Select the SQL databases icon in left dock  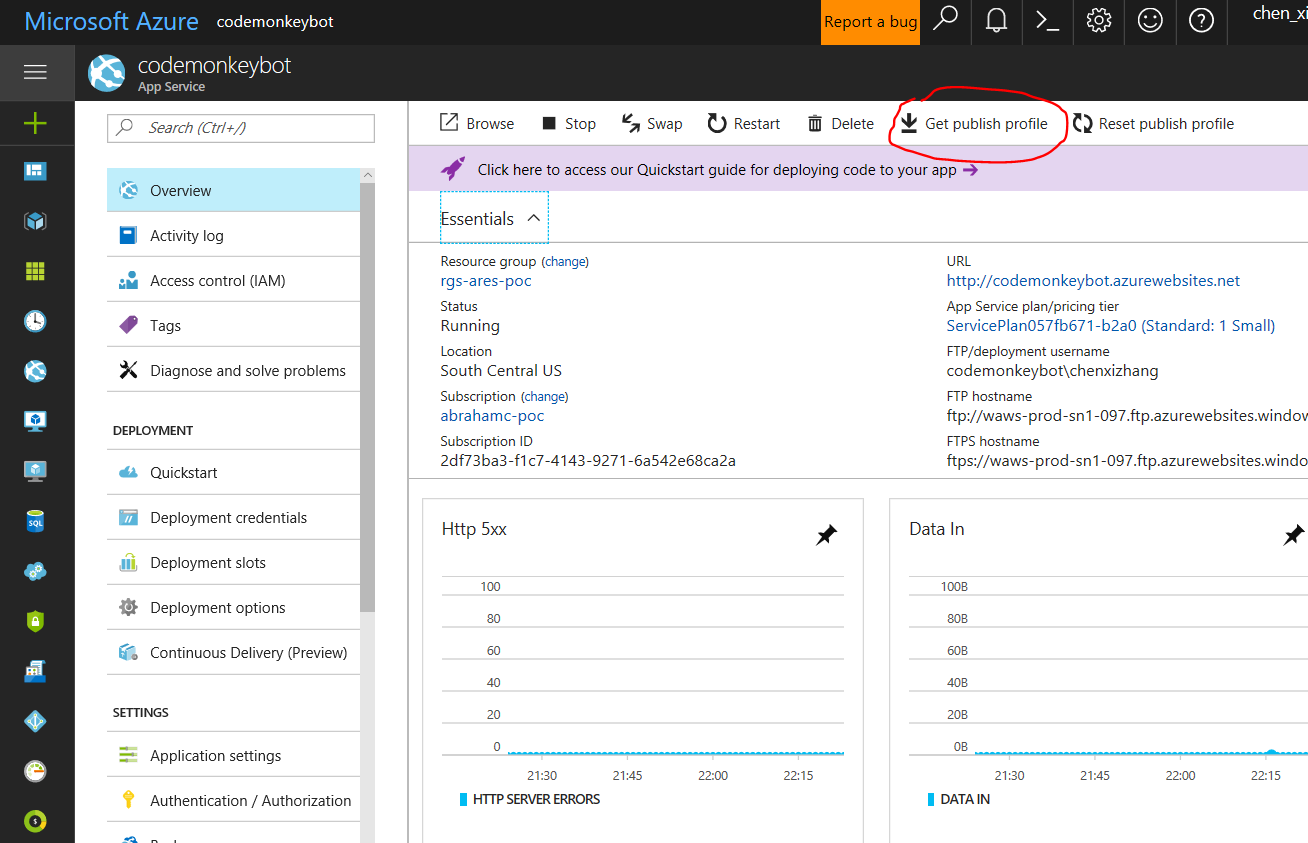pyautogui.click(x=36, y=521)
